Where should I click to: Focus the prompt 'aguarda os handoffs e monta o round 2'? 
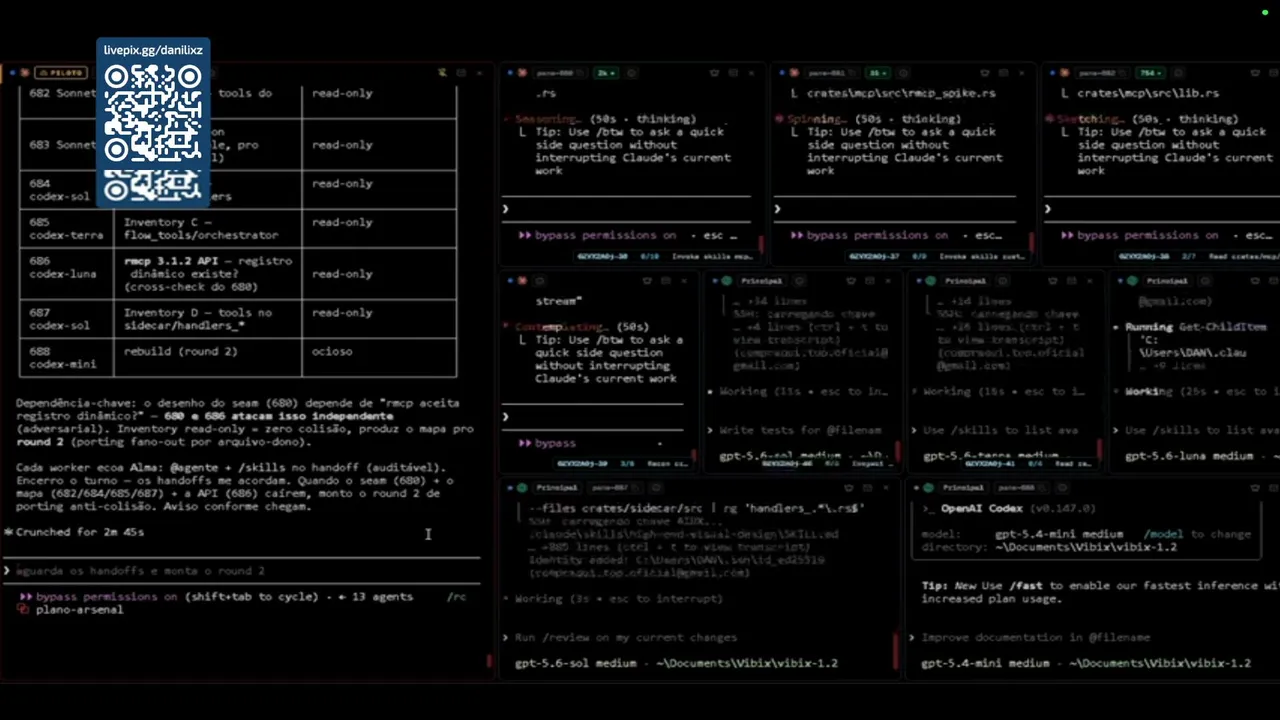coord(240,570)
